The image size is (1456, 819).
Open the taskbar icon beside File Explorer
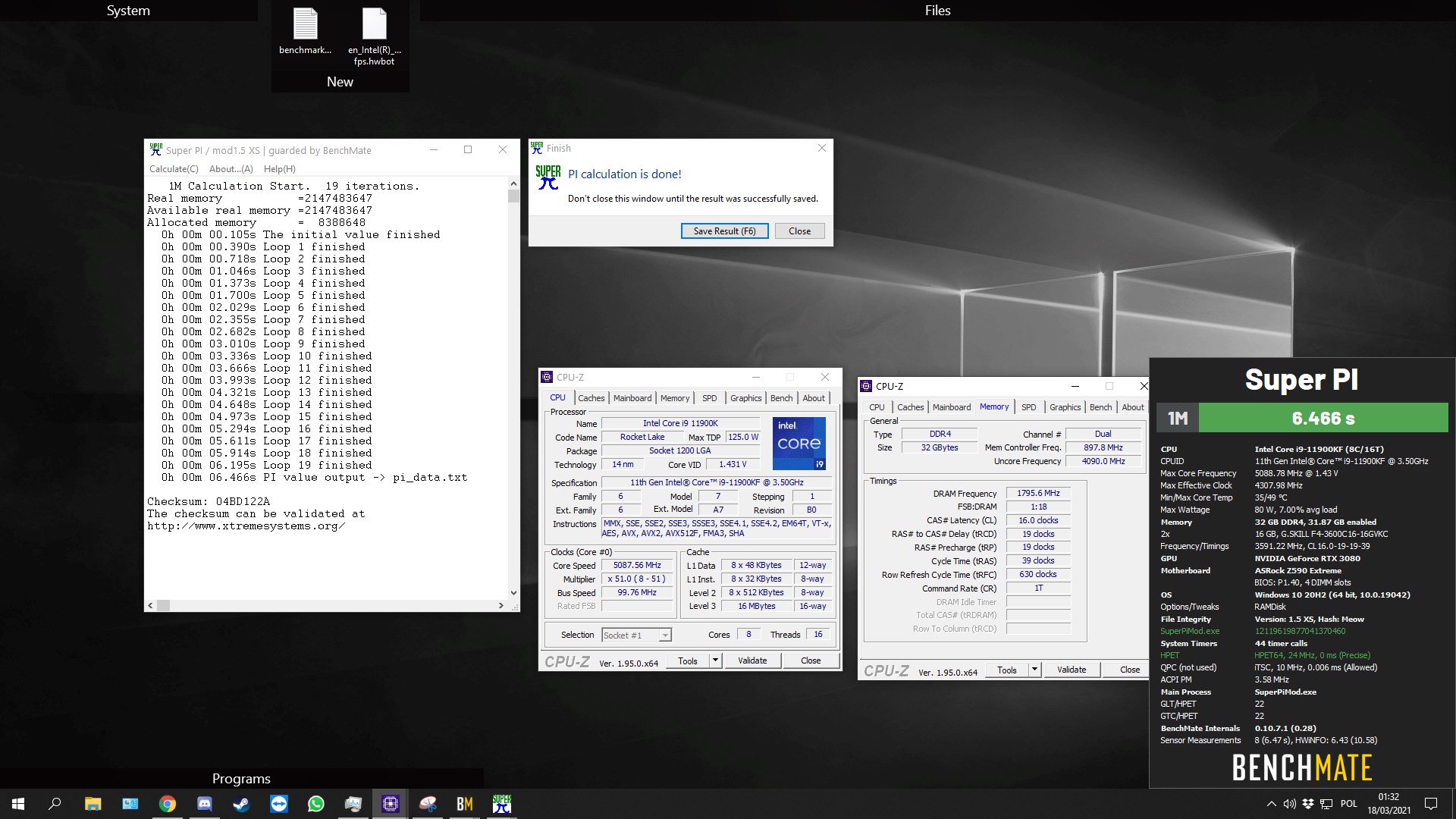tap(130, 804)
